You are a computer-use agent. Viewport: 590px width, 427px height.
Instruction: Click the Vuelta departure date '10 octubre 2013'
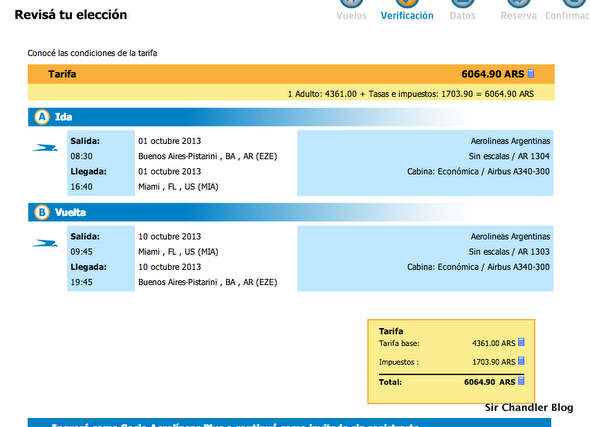pyautogui.click(x=169, y=237)
